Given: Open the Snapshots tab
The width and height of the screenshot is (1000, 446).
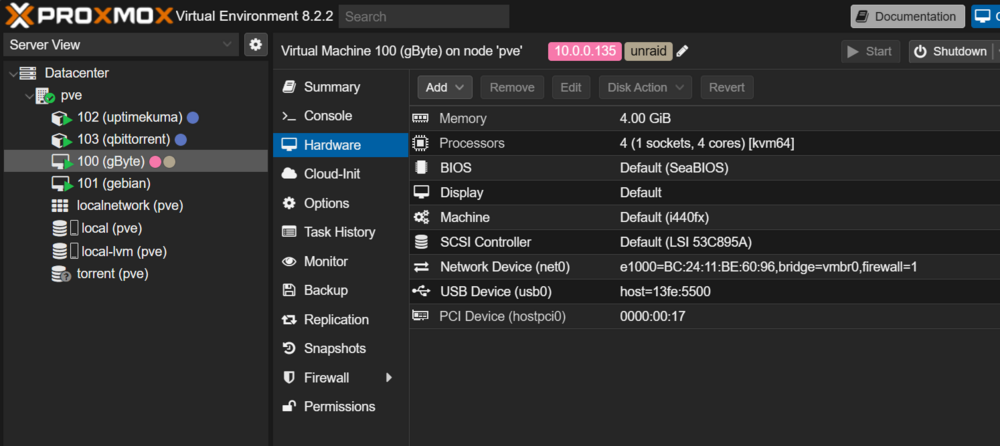Looking at the screenshot, I should coord(341,348).
